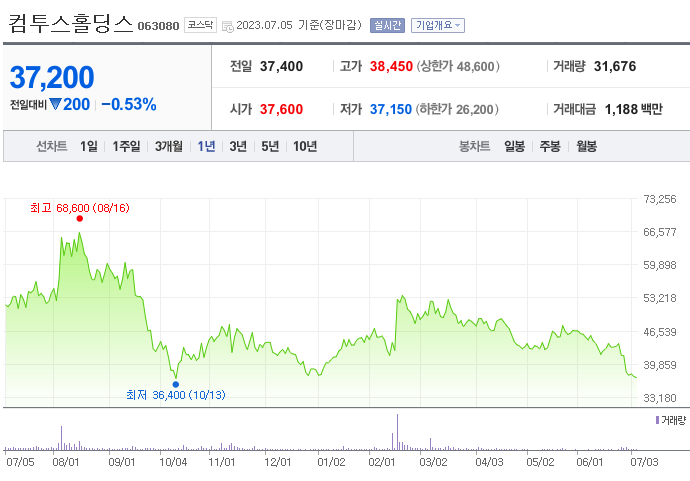Select the 1년 line chart tab
Viewport: 690px width, 481px height.
206,146
